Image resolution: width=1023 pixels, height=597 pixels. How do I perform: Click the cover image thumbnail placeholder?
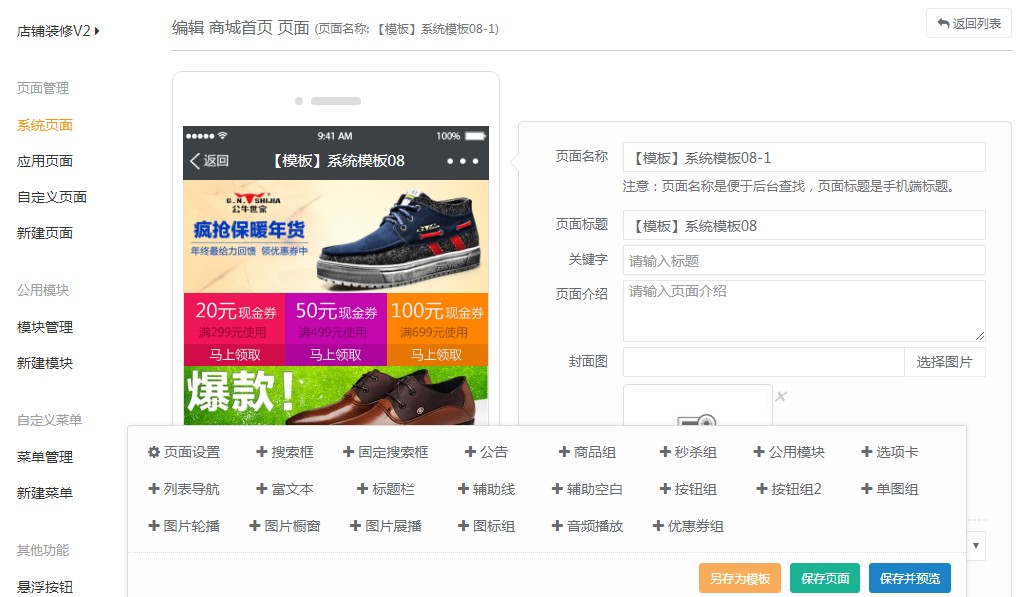pos(697,405)
